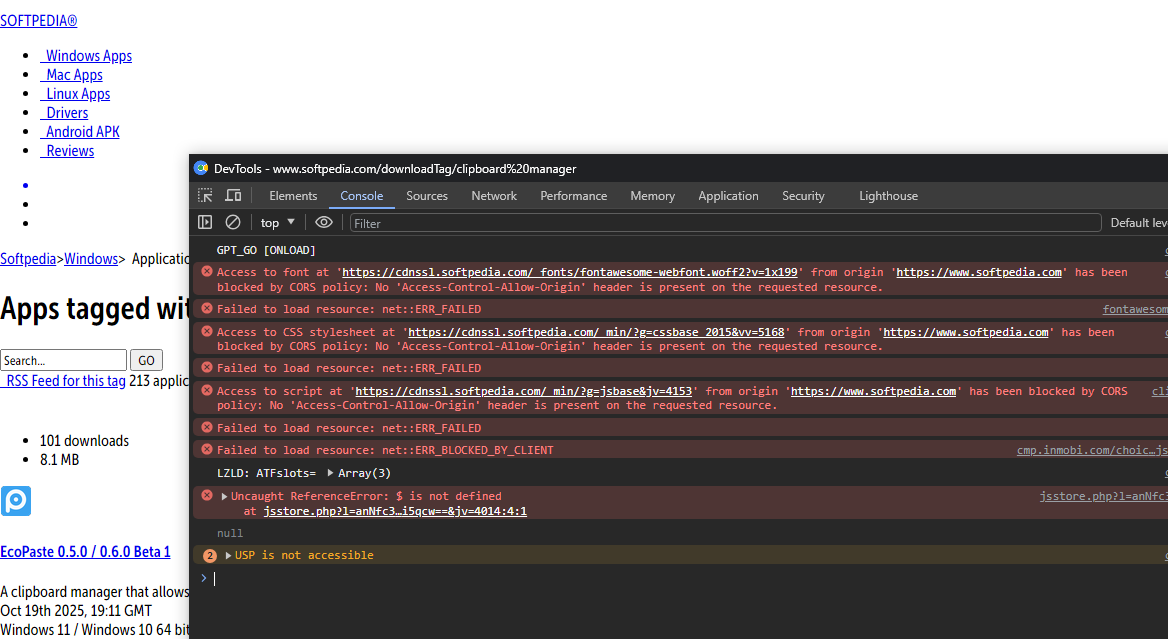Viewport: 1168px width, 639px height.
Task: Toggle the device toolbar icon
Action: [x=233, y=196]
